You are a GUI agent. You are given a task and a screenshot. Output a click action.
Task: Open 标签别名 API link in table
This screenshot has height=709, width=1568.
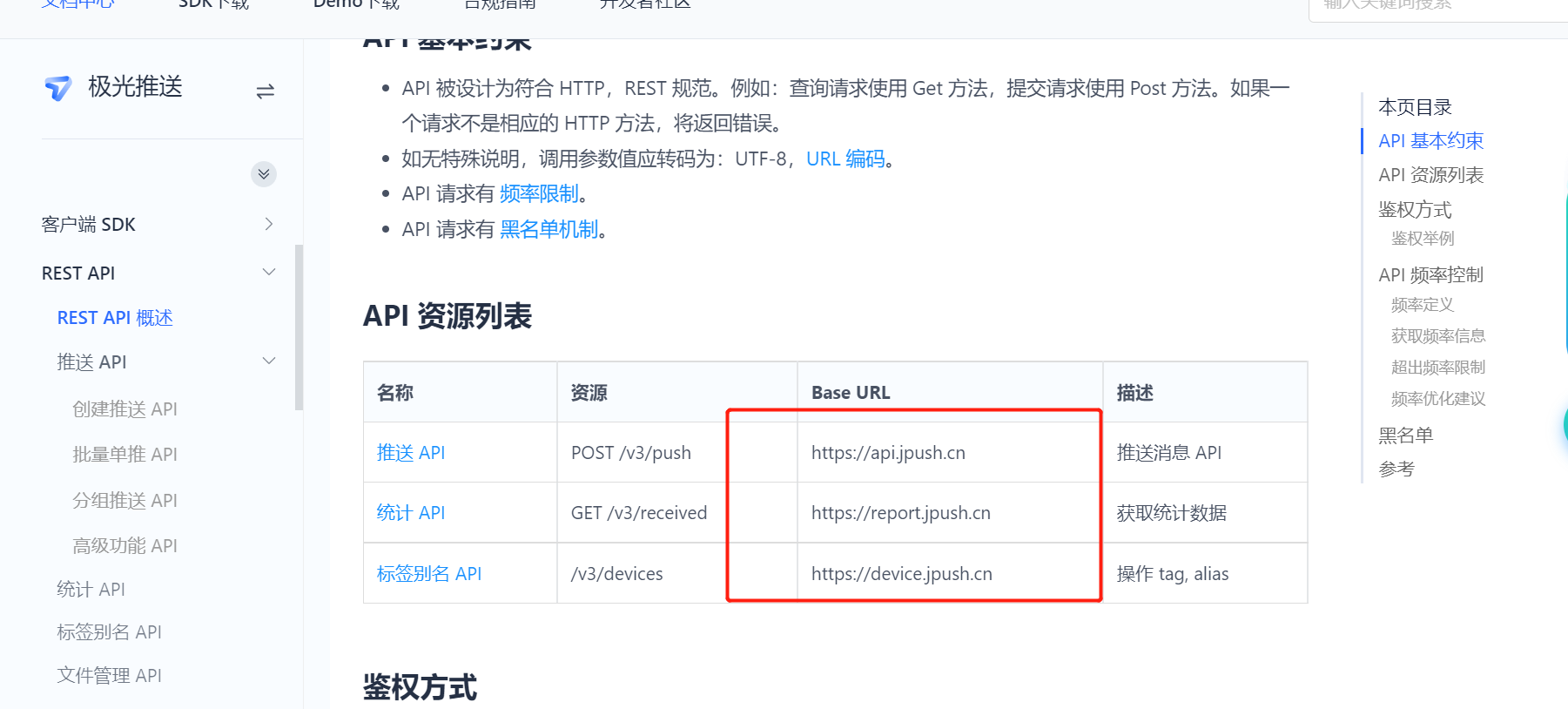click(x=429, y=573)
